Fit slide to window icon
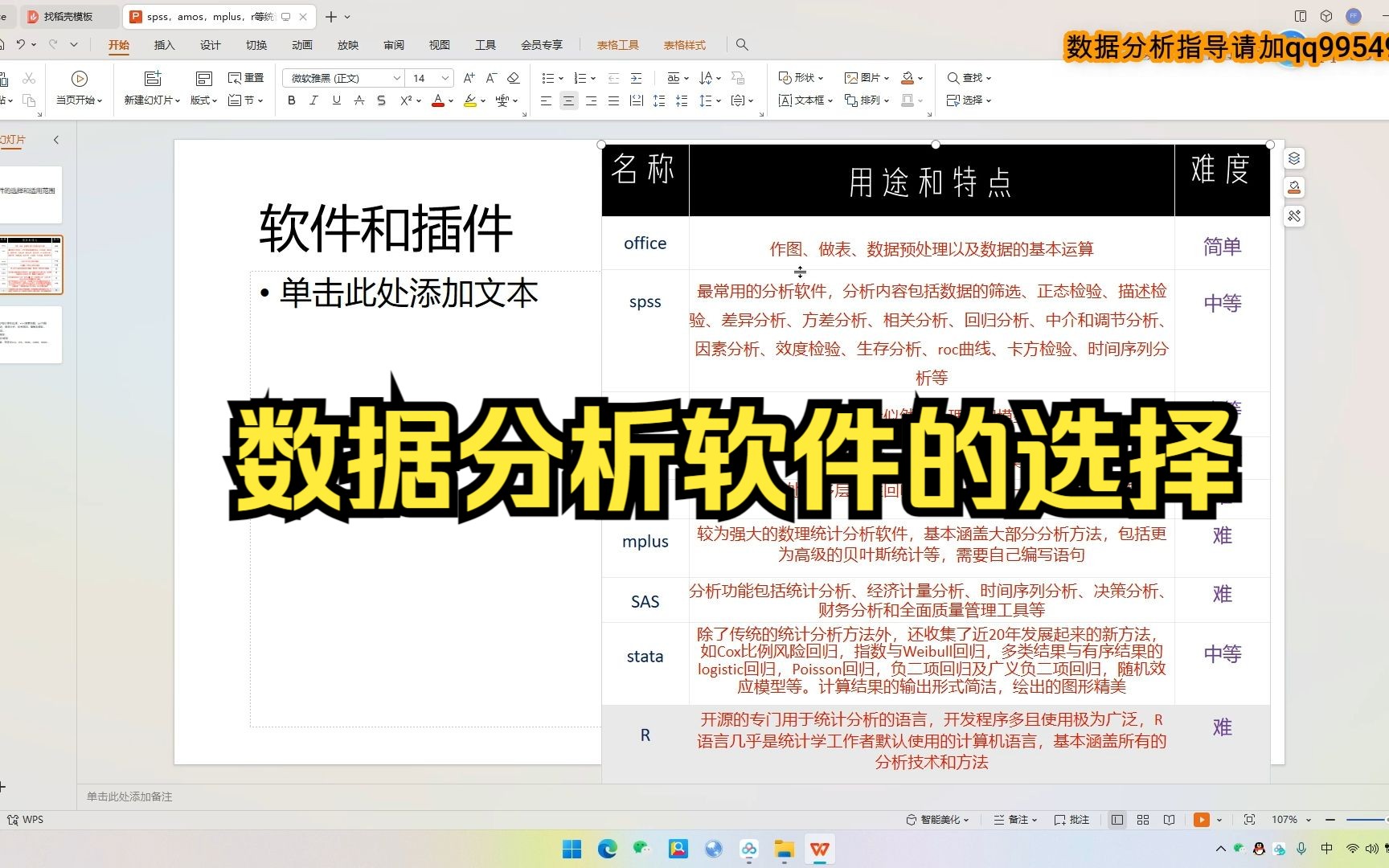This screenshot has height=868, width=1389. click(1249, 820)
